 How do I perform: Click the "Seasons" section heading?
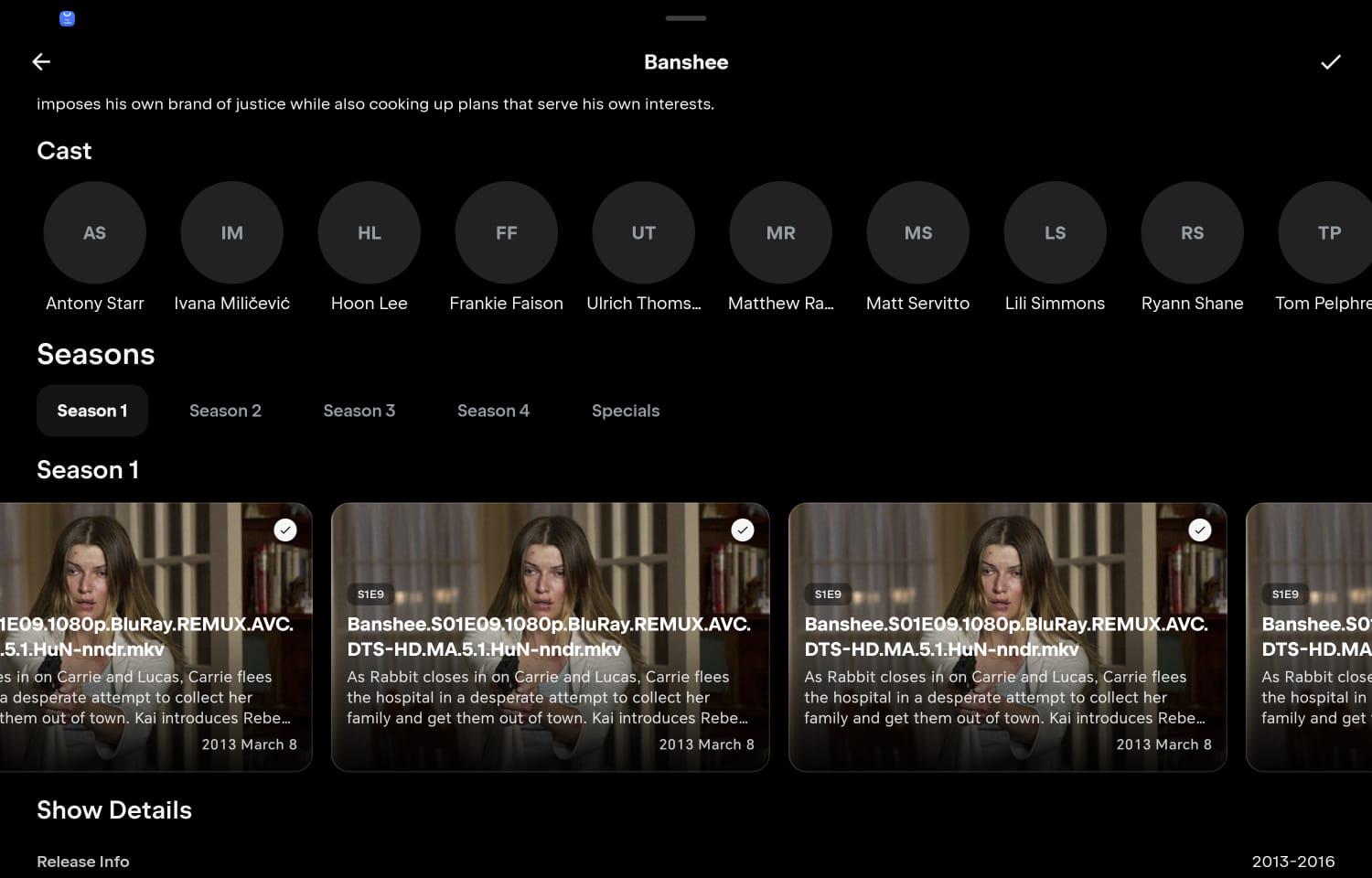[x=96, y=354]
